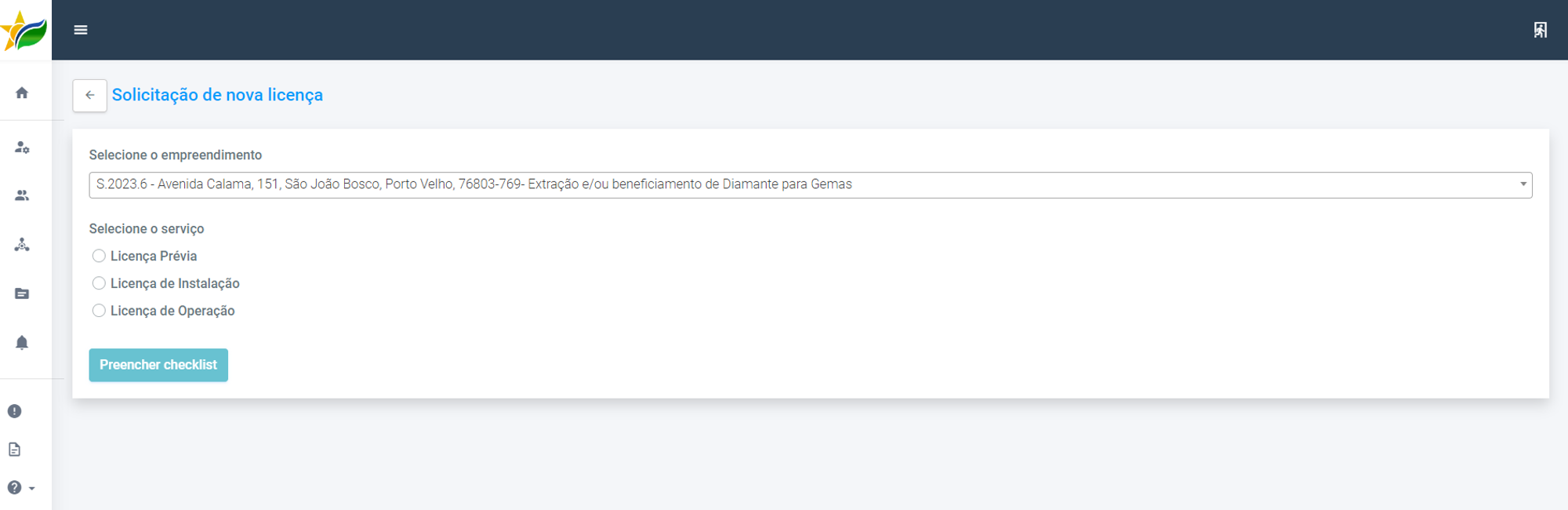Open the organization hierarchy icon in the sidebar
The width and height of the screenshot is (1568, 510).
point(22,245)
